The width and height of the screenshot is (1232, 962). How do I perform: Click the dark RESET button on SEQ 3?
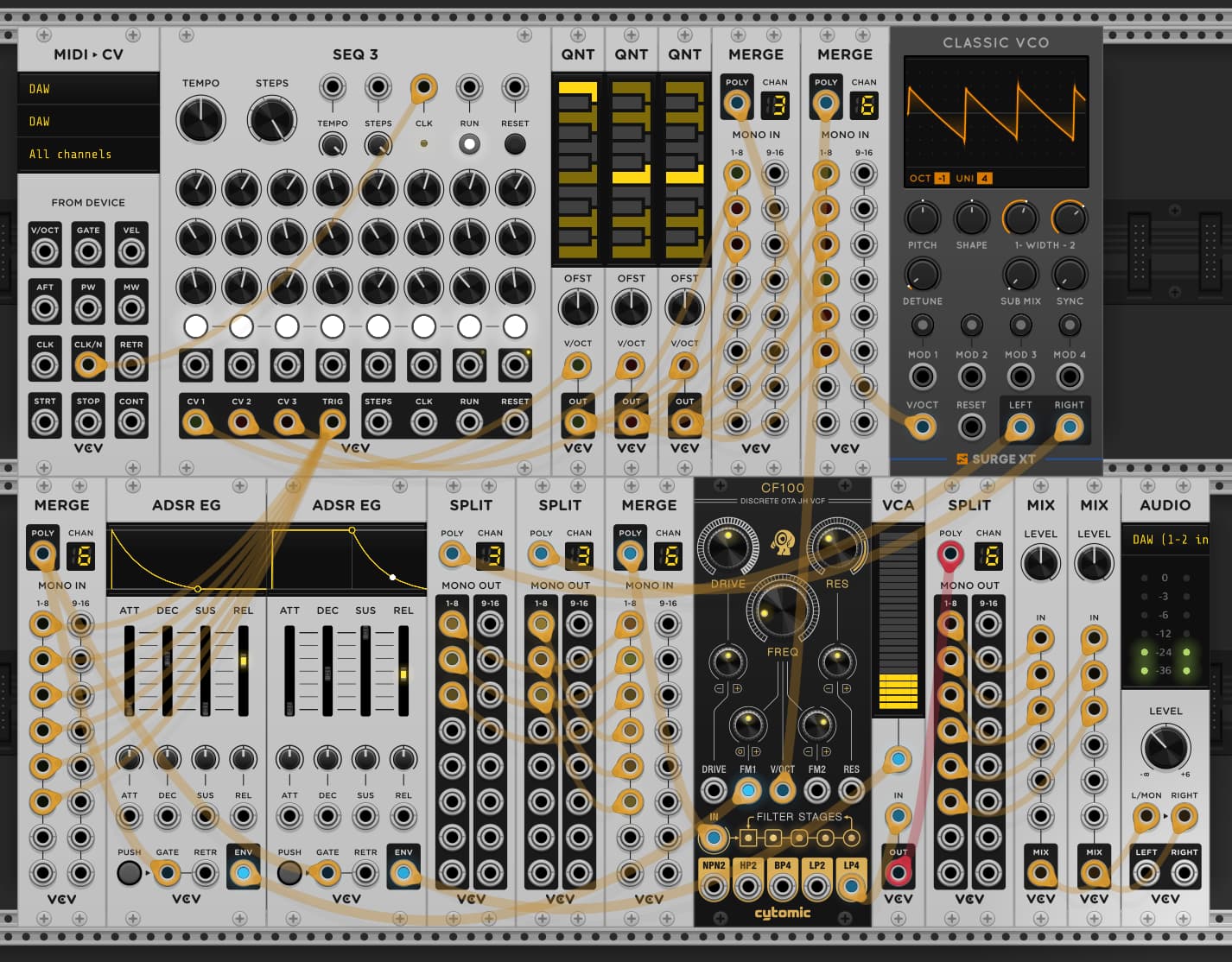point(515,144)
